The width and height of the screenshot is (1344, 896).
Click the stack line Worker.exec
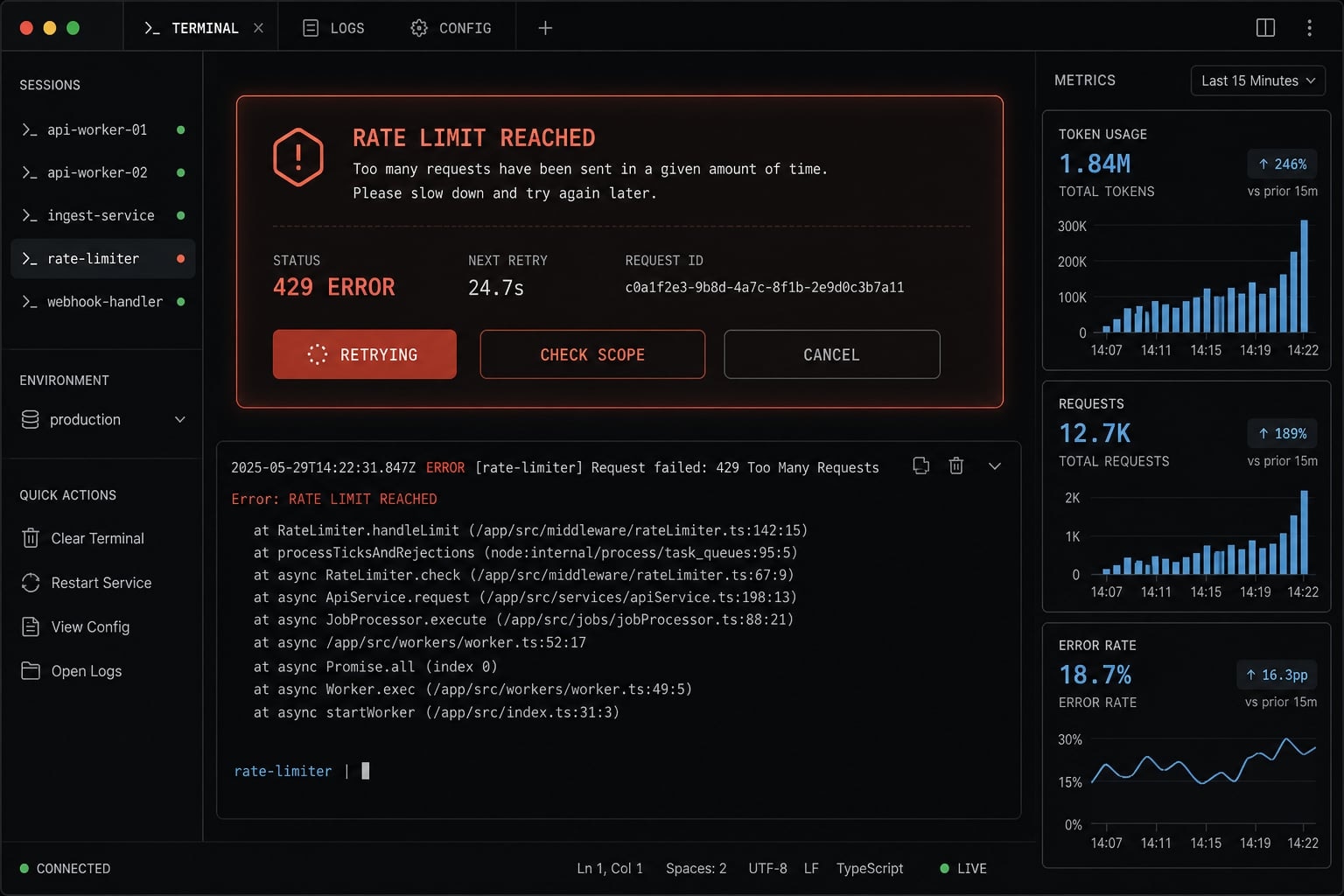coord(472,689)
